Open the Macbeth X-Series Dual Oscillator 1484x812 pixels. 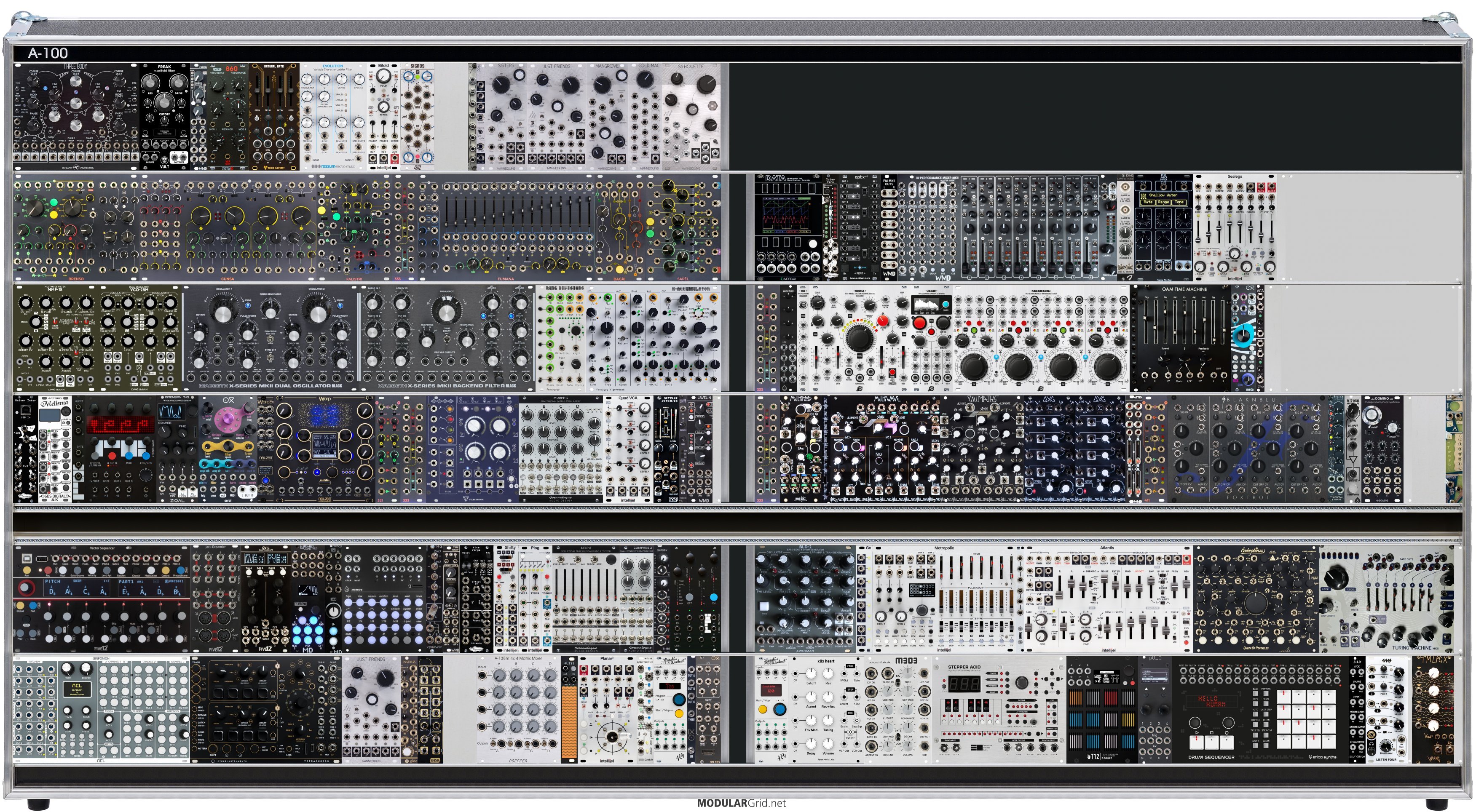click(x=270, y=339)
